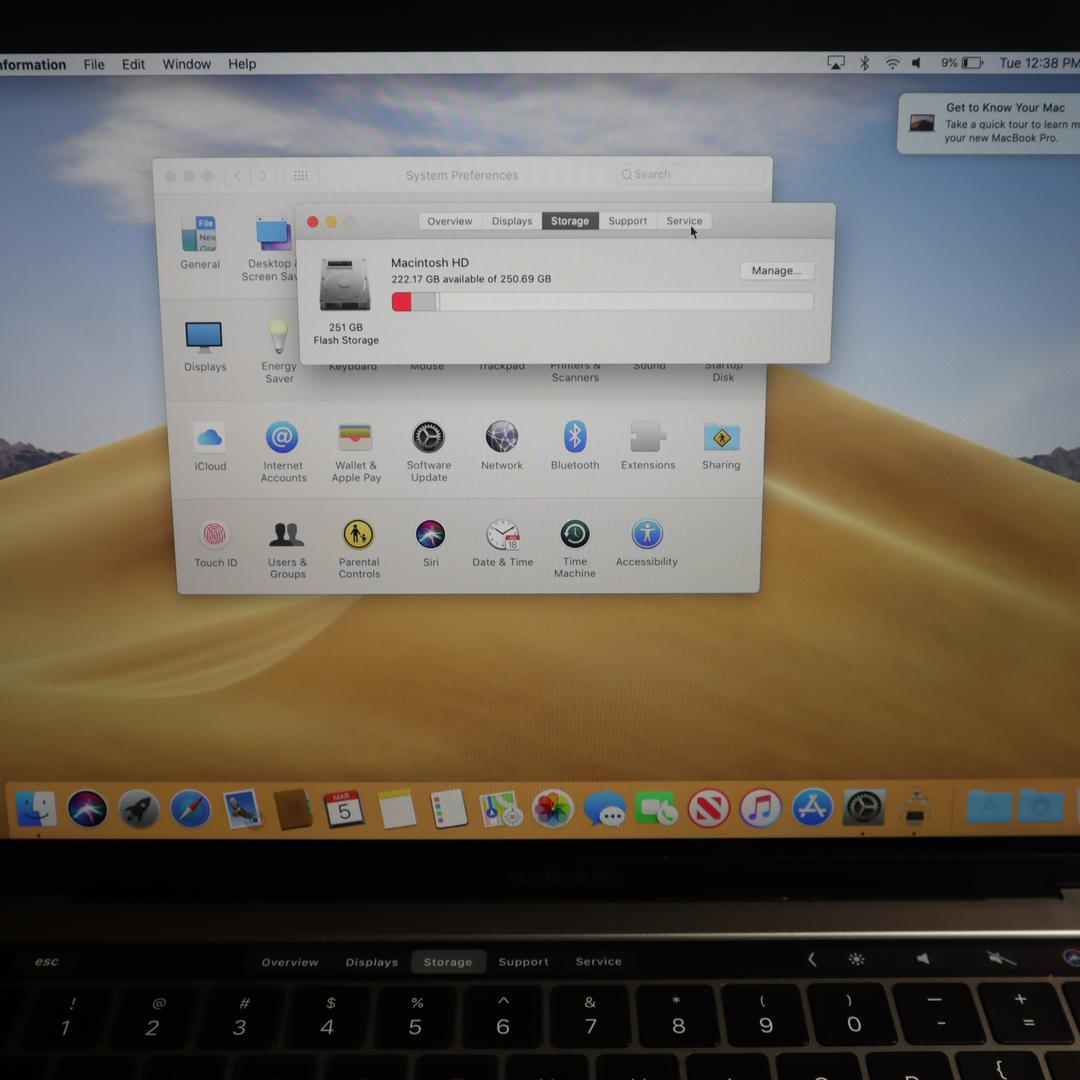
Task: Click forward arrow in System Preferences toolbar
Action: click(262, 176)
